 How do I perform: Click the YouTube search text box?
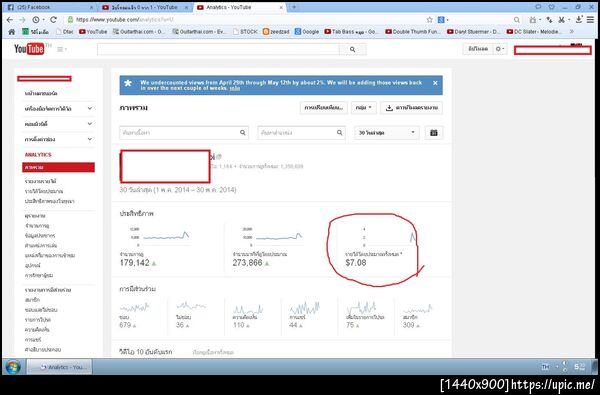(218, 49)
